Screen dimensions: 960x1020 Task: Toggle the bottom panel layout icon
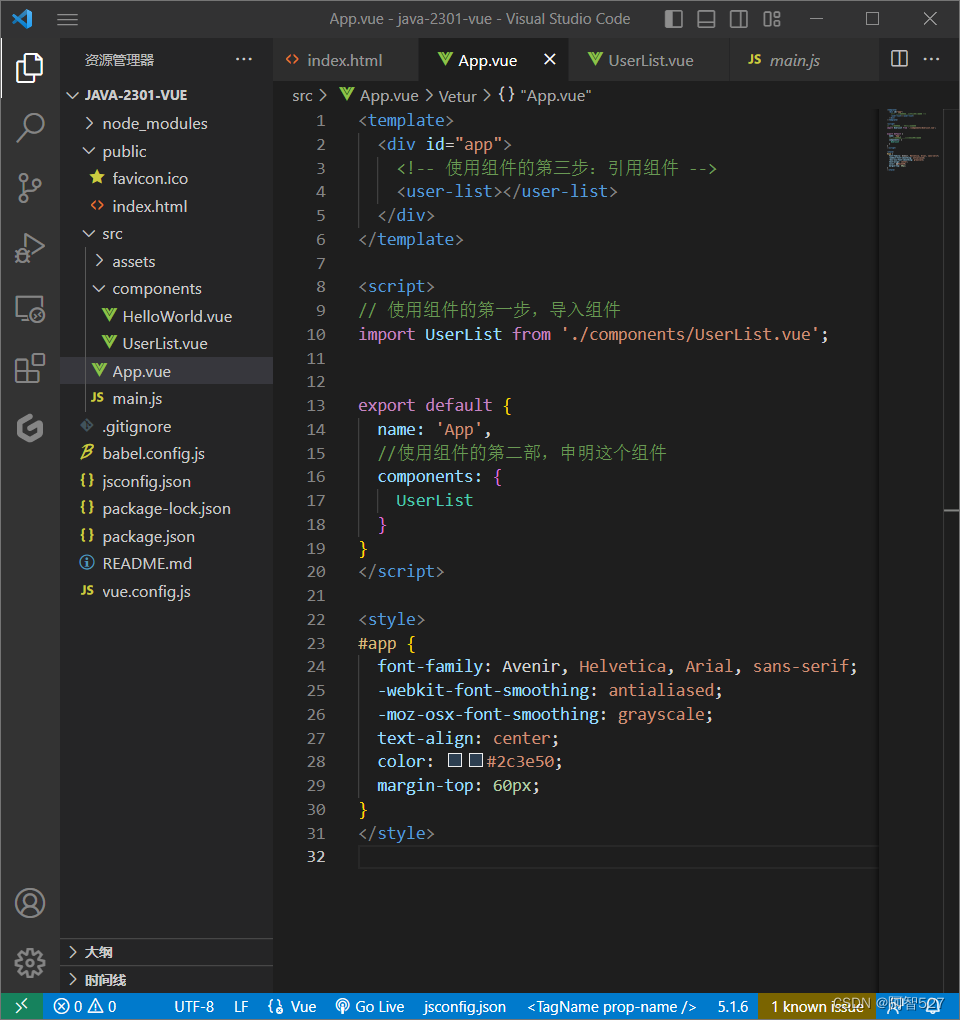pos(706,19)
